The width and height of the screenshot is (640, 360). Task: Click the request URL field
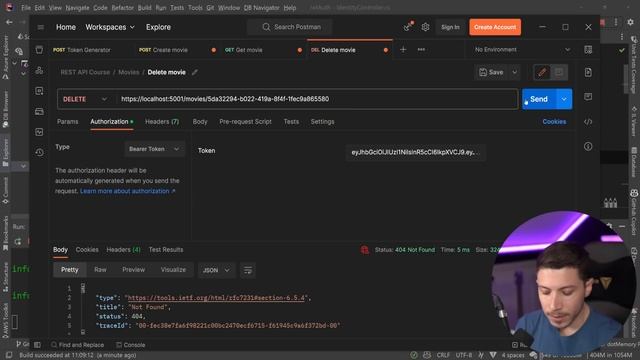(316, 99)
